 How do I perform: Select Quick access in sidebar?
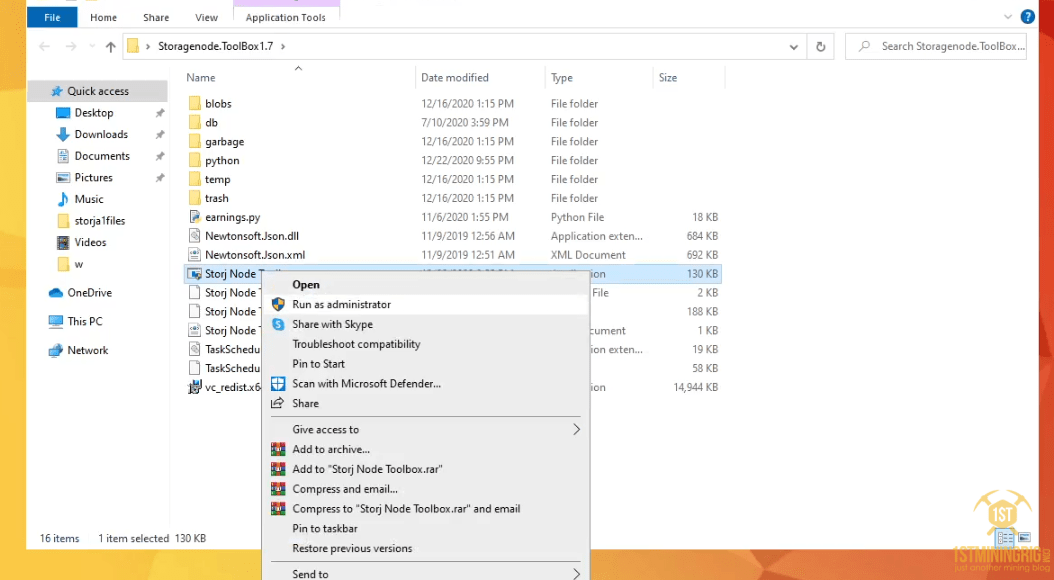pos(97,91)
